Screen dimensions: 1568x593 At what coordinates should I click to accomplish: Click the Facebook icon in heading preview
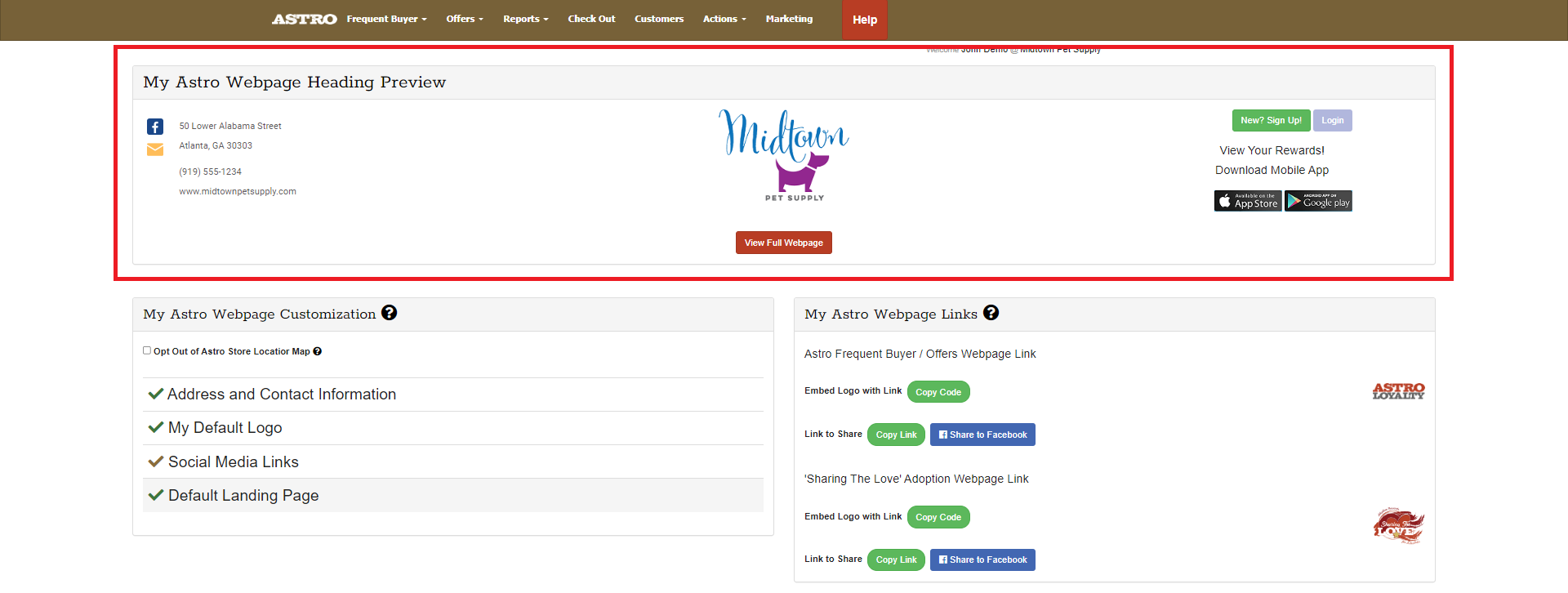pyautogui.click(x=155, y=127)
